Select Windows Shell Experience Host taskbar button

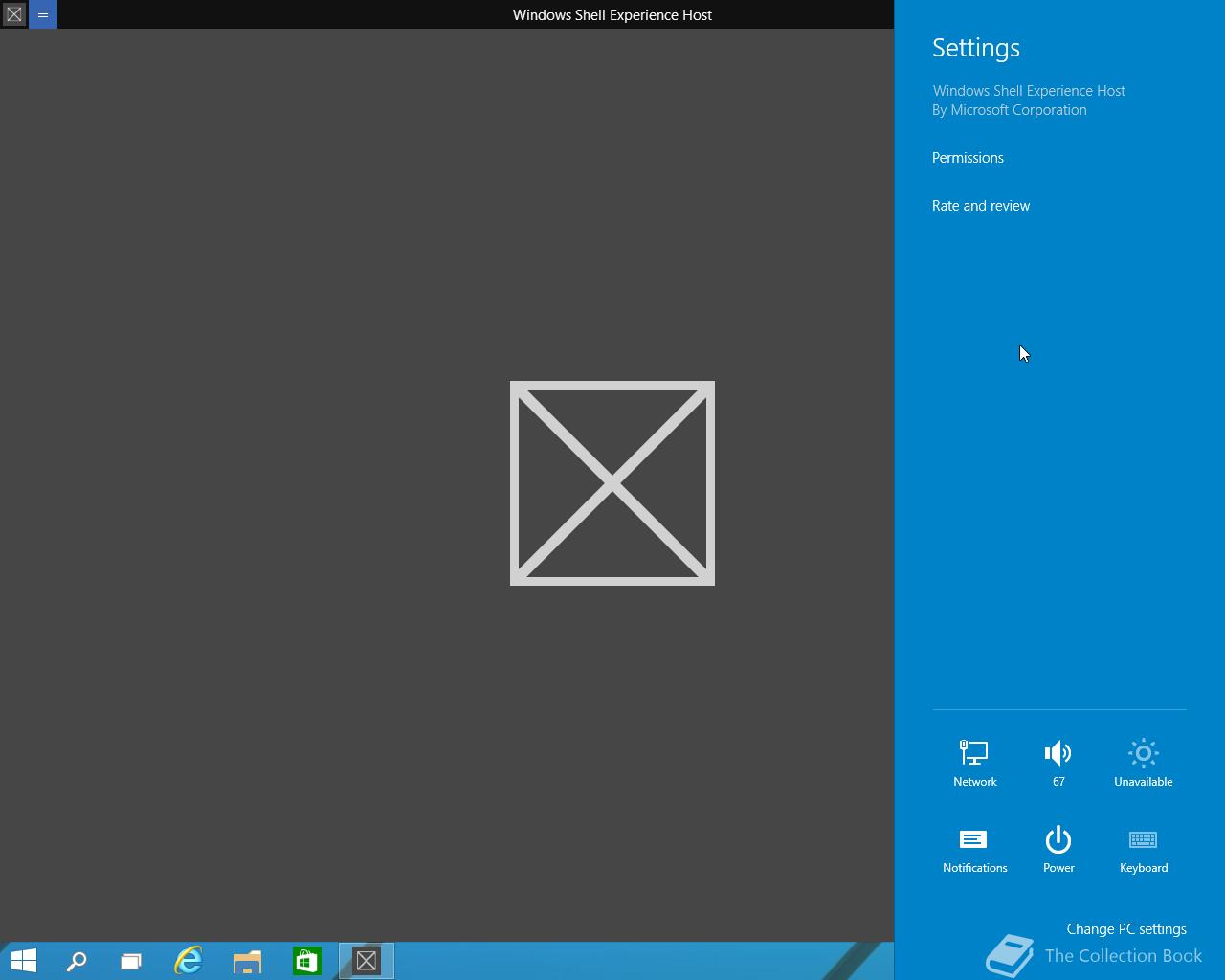pyautogui.click(x=367, y=961)
